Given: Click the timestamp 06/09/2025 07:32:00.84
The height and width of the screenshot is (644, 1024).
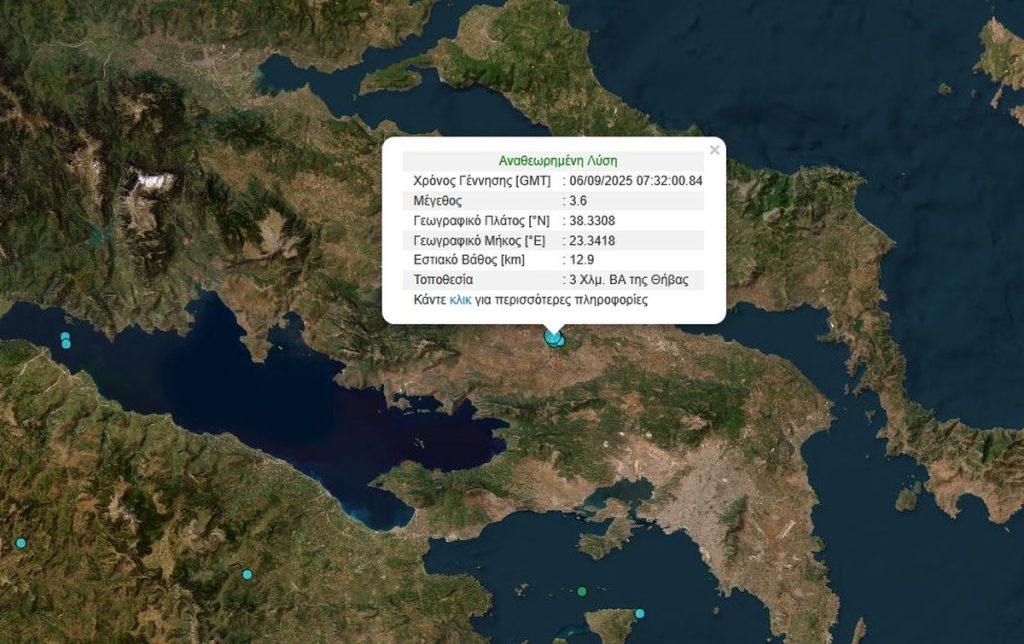Looking at the screenshot, I should pyautogui.click(x=636, y=181).
